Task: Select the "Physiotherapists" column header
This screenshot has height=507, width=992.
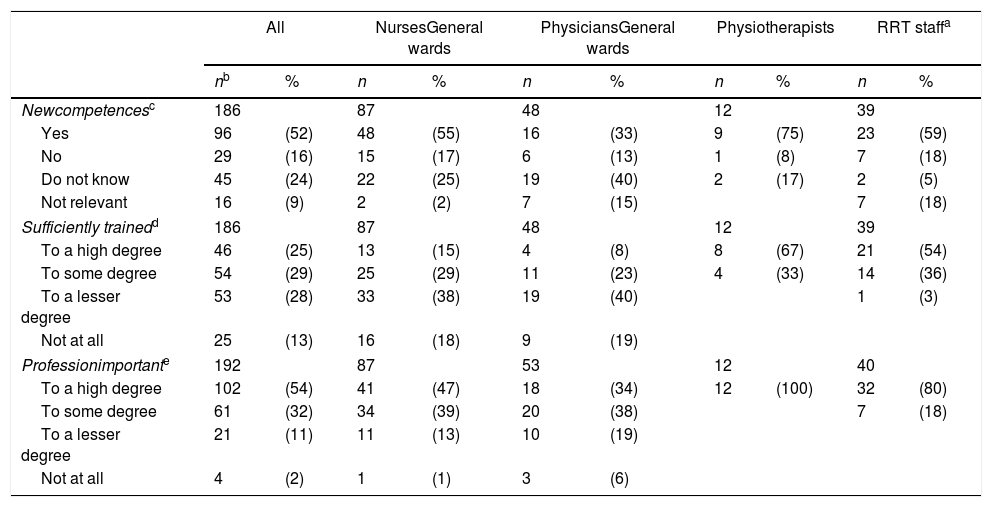Action: click(x=775, y=29)
